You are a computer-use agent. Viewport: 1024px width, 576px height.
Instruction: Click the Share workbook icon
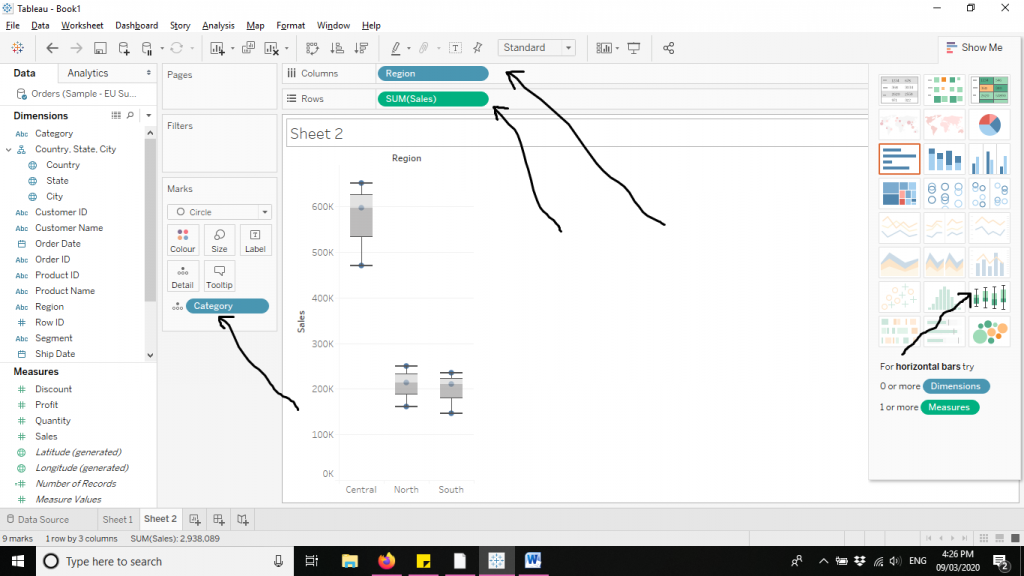668,48
